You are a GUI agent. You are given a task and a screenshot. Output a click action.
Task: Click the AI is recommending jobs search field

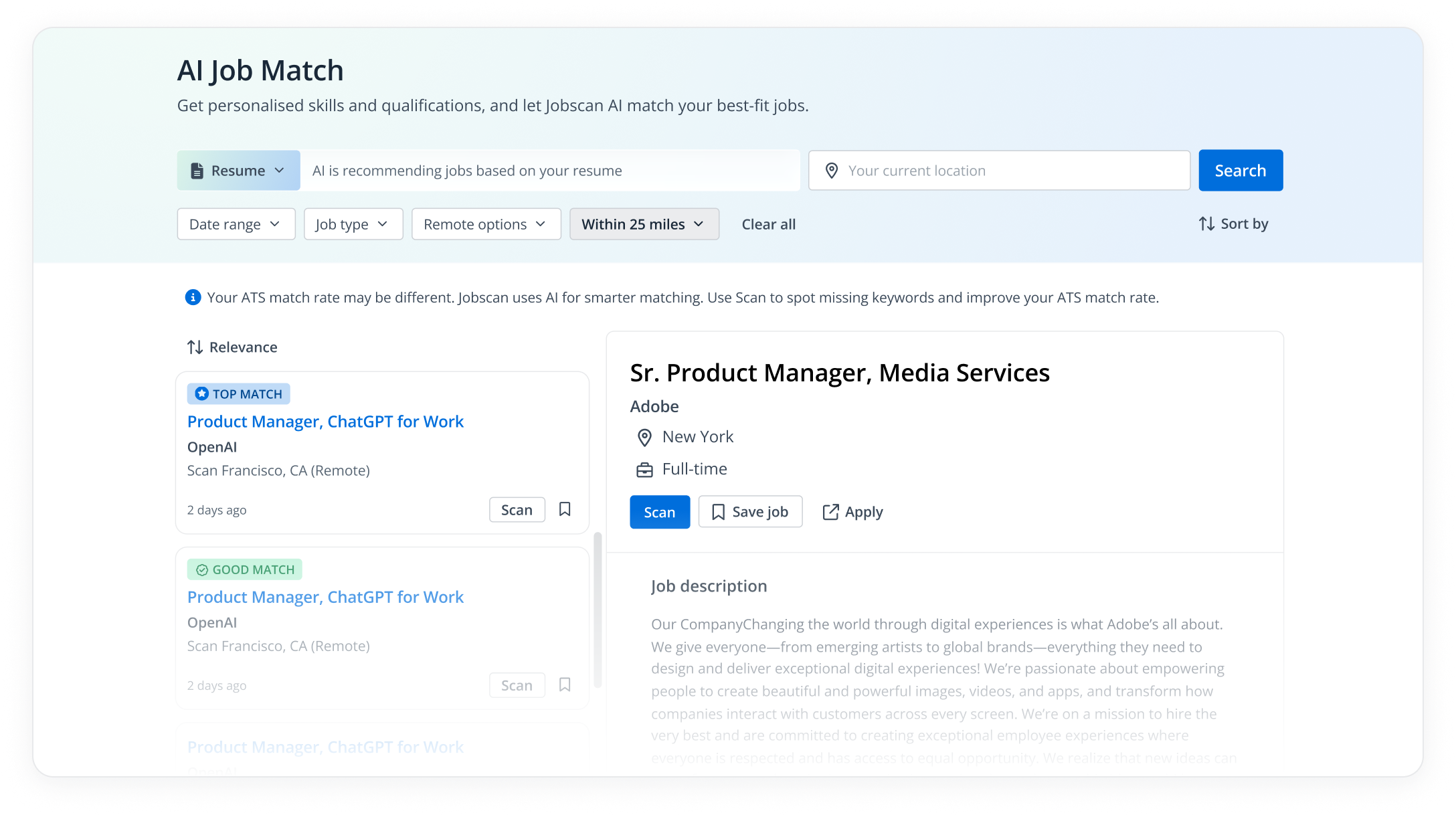pyautogui.click(x=550, y=171)
